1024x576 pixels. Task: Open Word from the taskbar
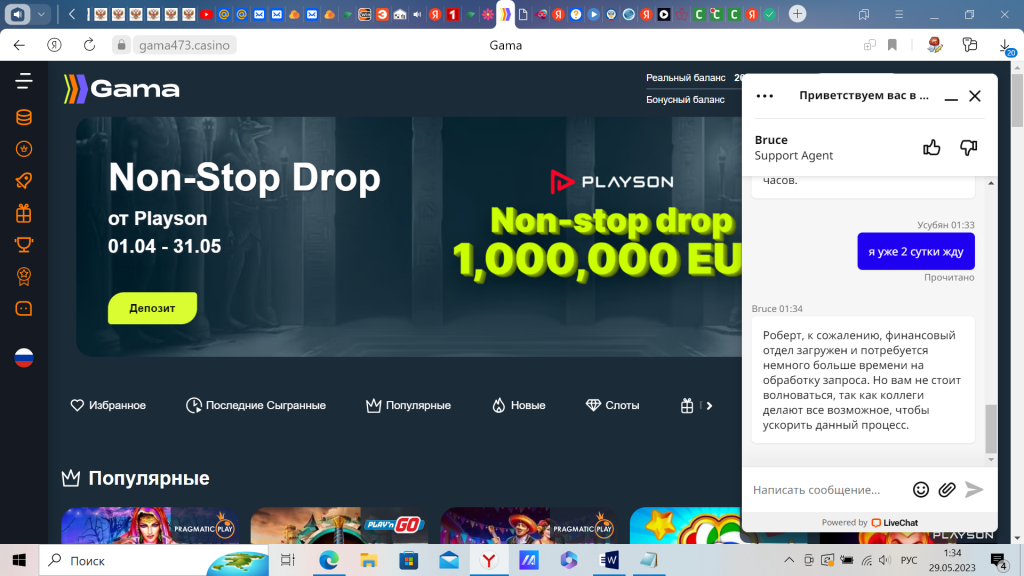click(x=608, y=560)
